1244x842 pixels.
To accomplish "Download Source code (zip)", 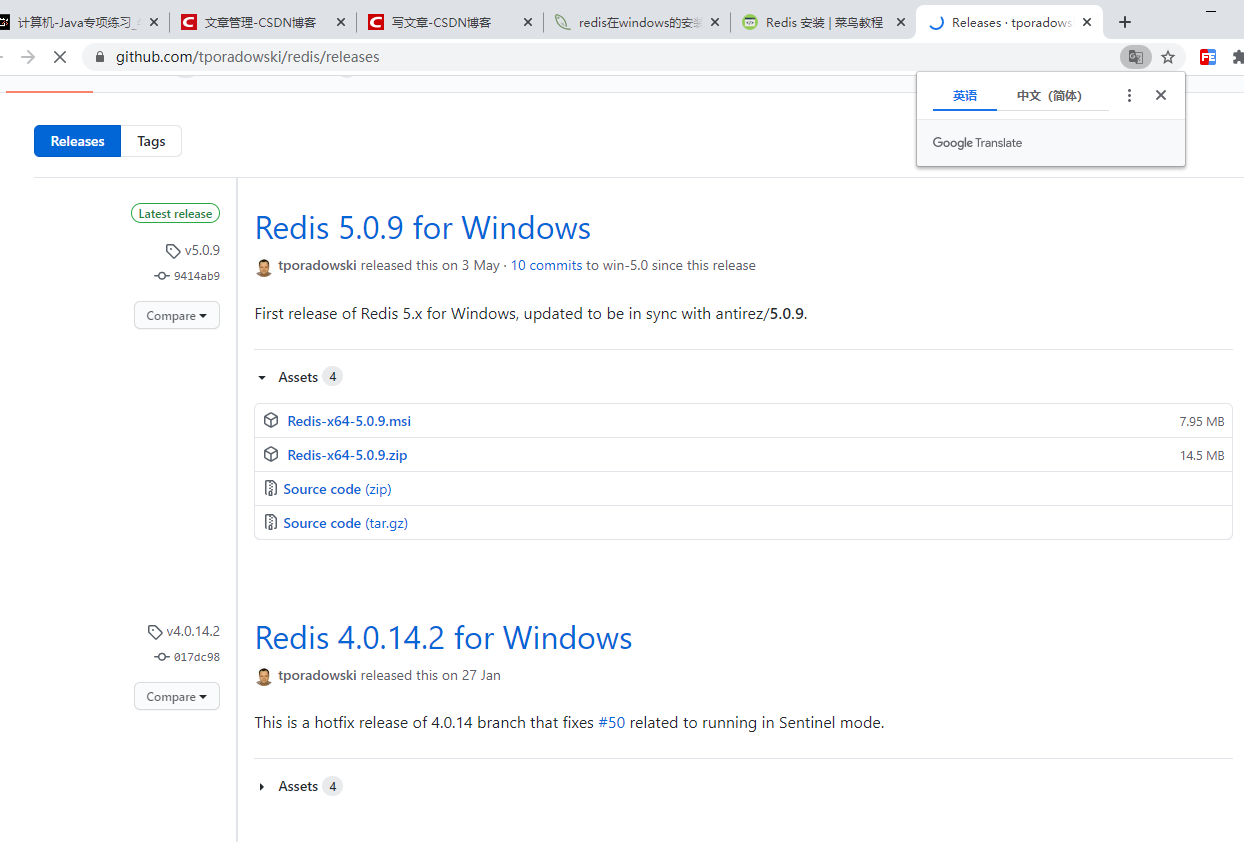I will click(337, 489).
